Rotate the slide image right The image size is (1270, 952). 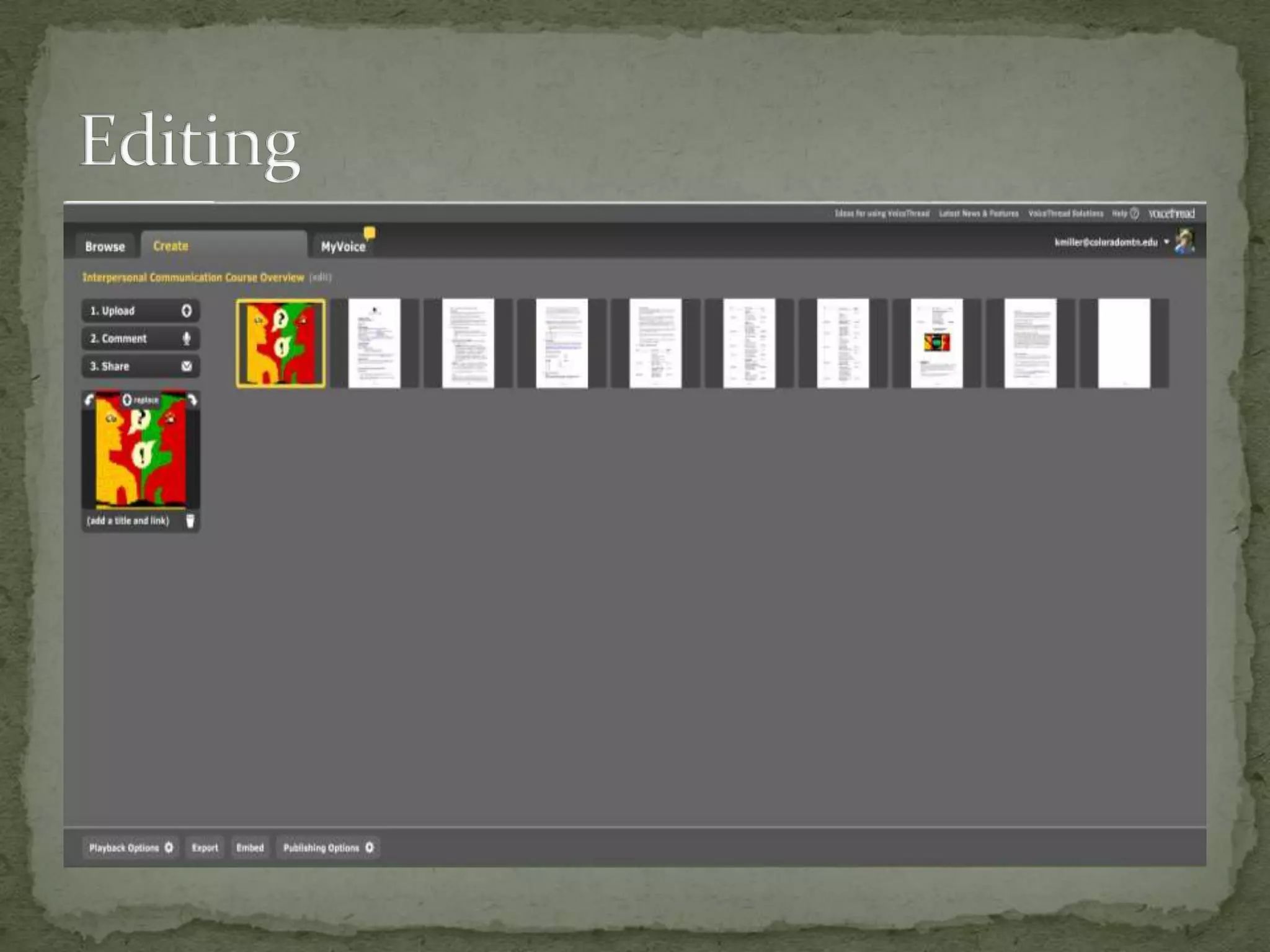pyautogui.click(x=193, y=400)
